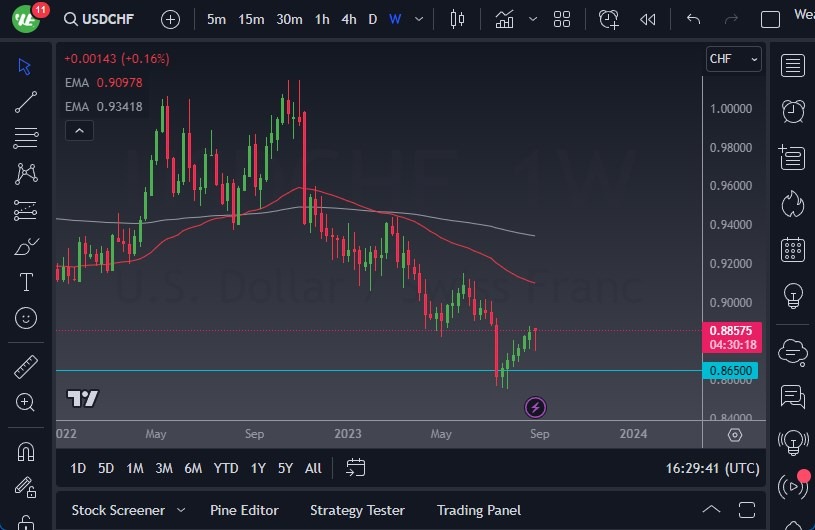Toggle fullscreen mode rectangle icon

(x=770, y=19)
